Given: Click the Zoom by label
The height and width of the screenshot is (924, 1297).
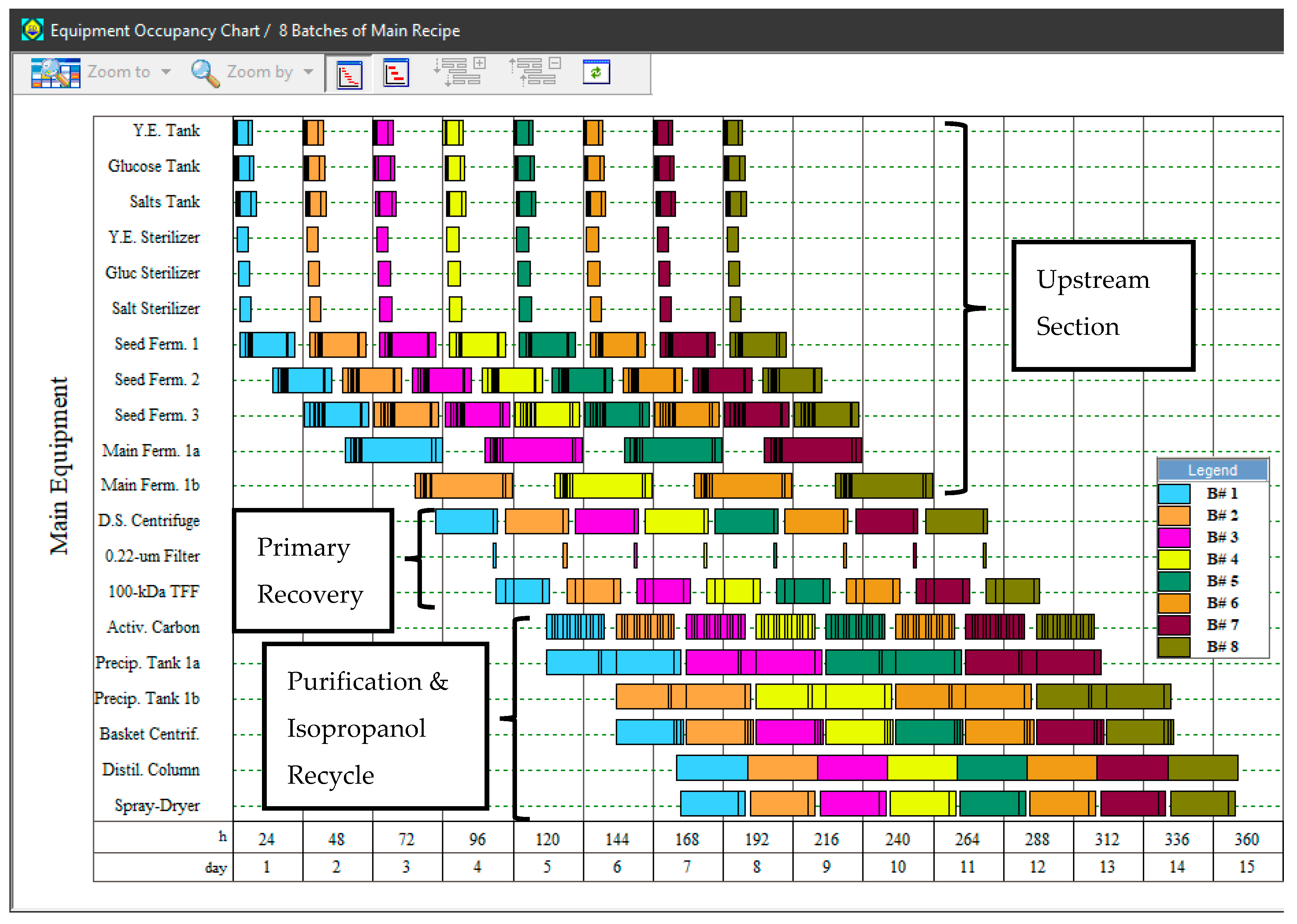Looking at the screenshot, I should click(260, 72).
